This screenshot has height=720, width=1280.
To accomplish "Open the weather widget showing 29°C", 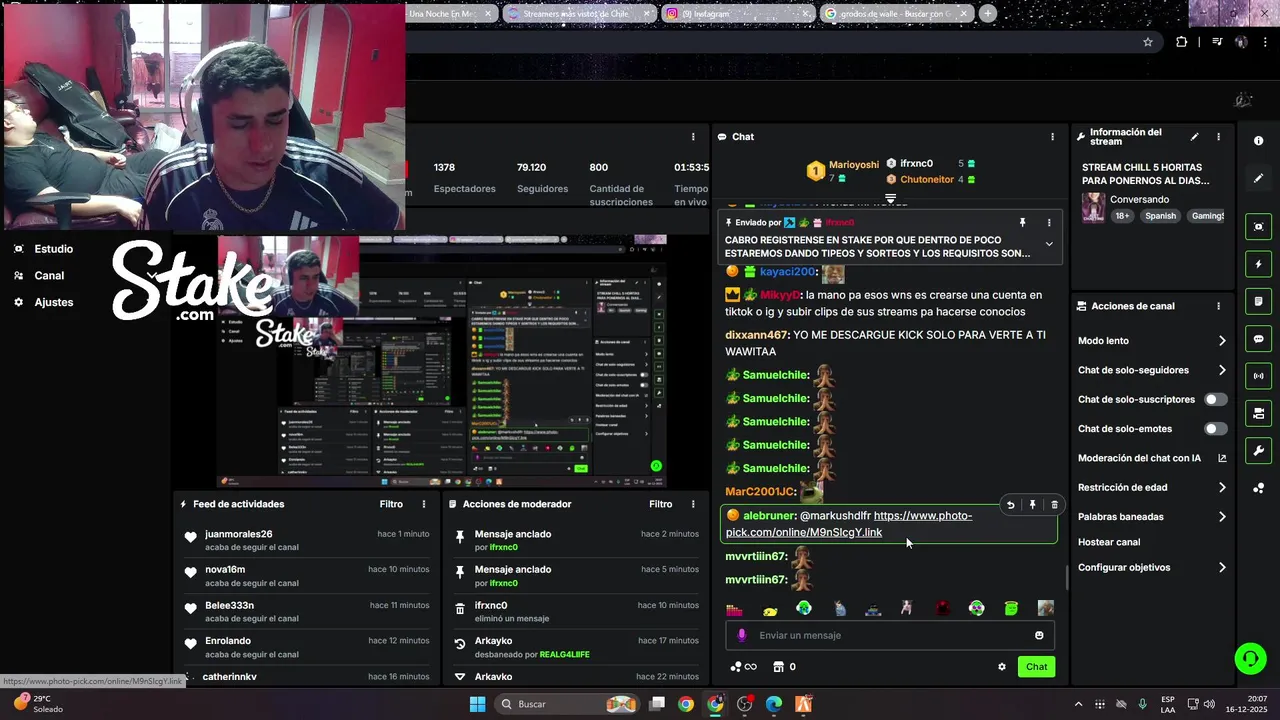I will (38, 704).
